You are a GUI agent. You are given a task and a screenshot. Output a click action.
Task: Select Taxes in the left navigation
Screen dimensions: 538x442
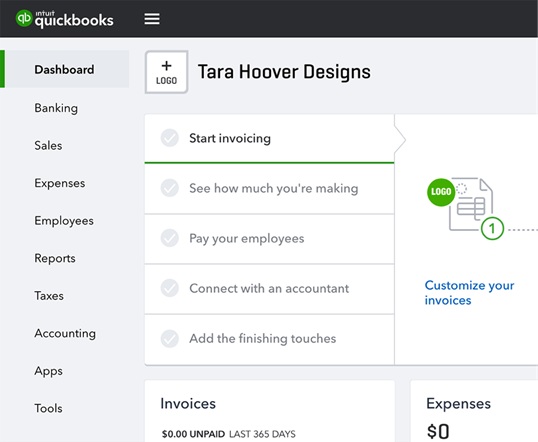49,295
